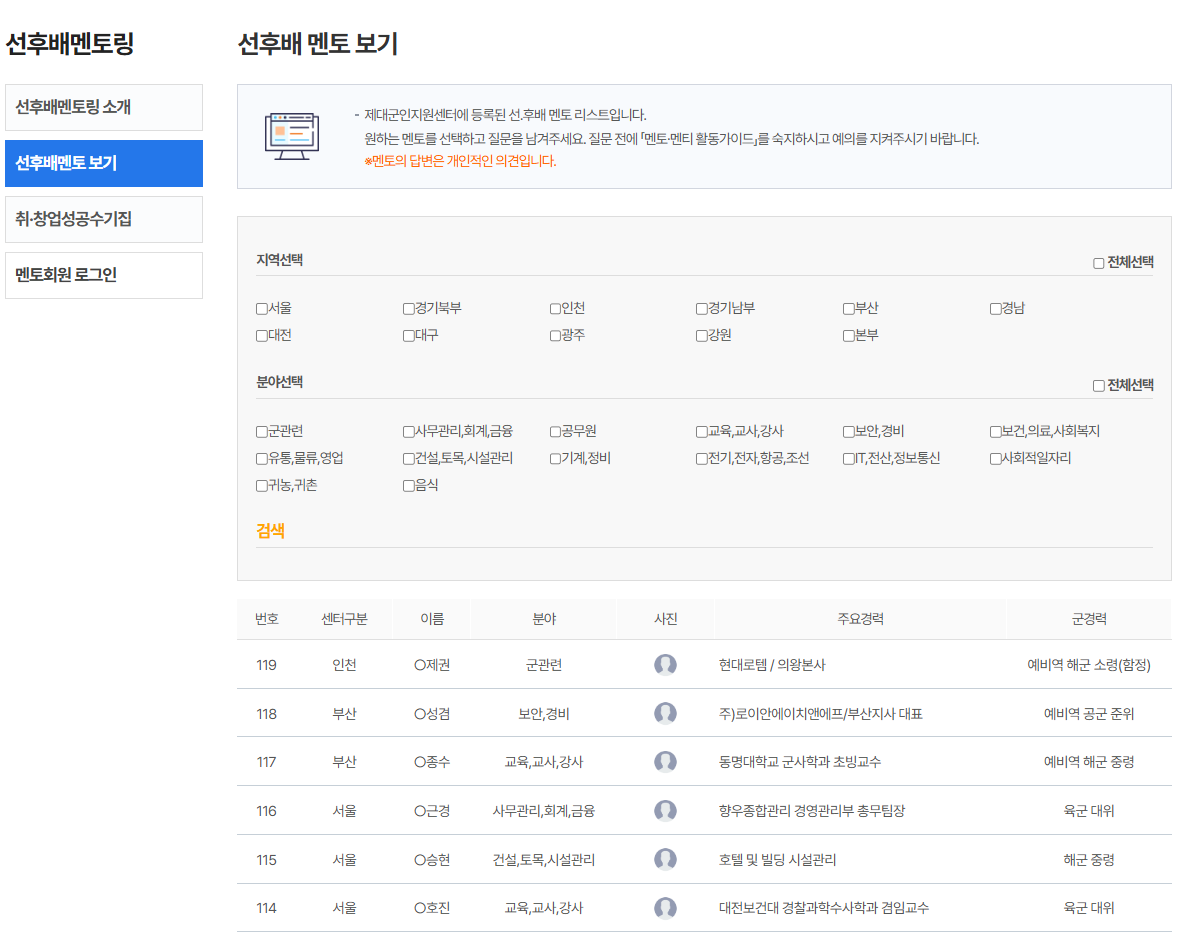Click career text 현대로템 / 의왕본사
Image resolution: width=1188 pixels, height=932 pixels.
[772, 665]
